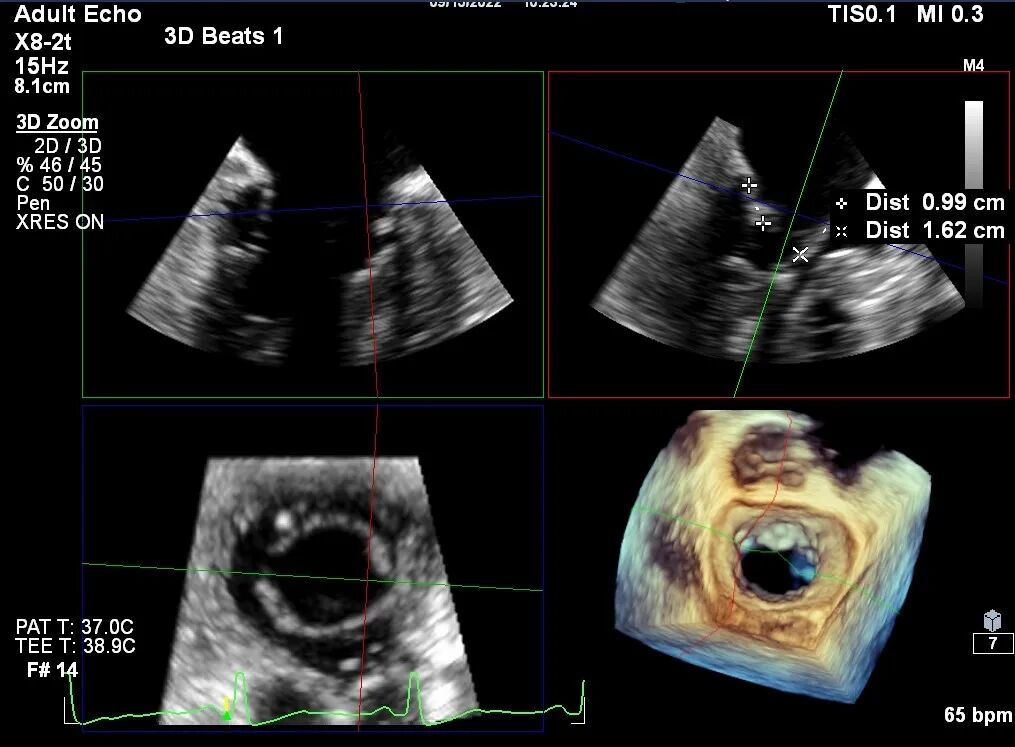Click the XRES ON setting

click(x=60, y=222)
